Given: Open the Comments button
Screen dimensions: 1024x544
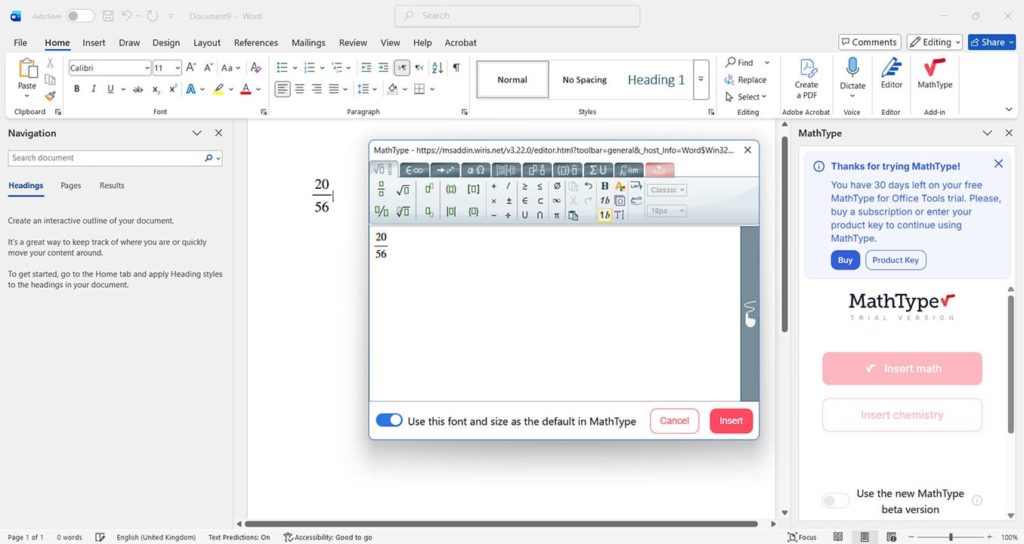Looking at the screenshot, I should (x=869, y=42).
